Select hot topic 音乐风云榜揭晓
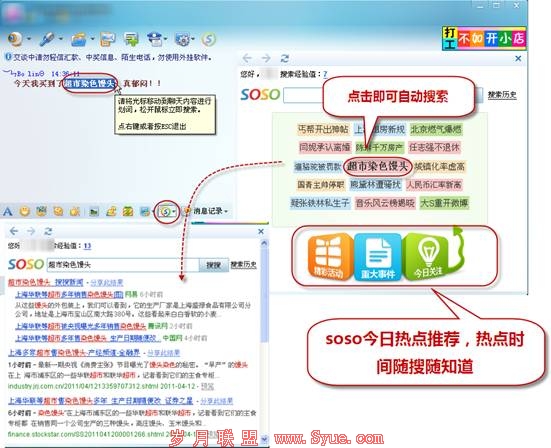Viewport: 551px width, 448px height. pos(385,203)
